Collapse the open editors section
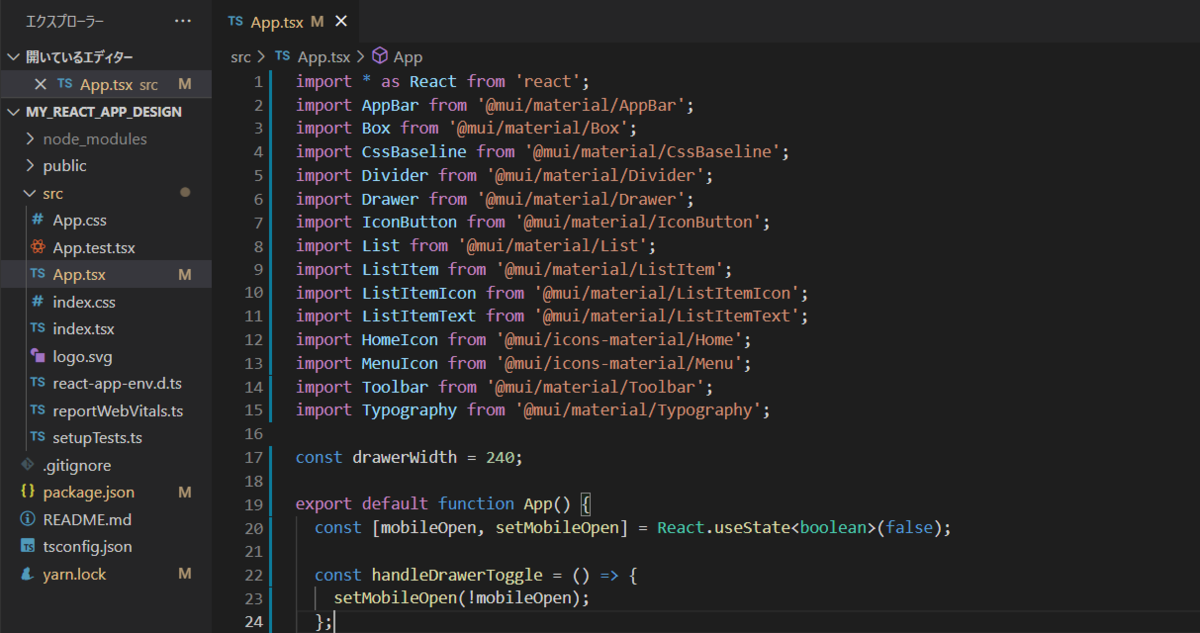Screen dimensions: 1200x633 [12, 57]
